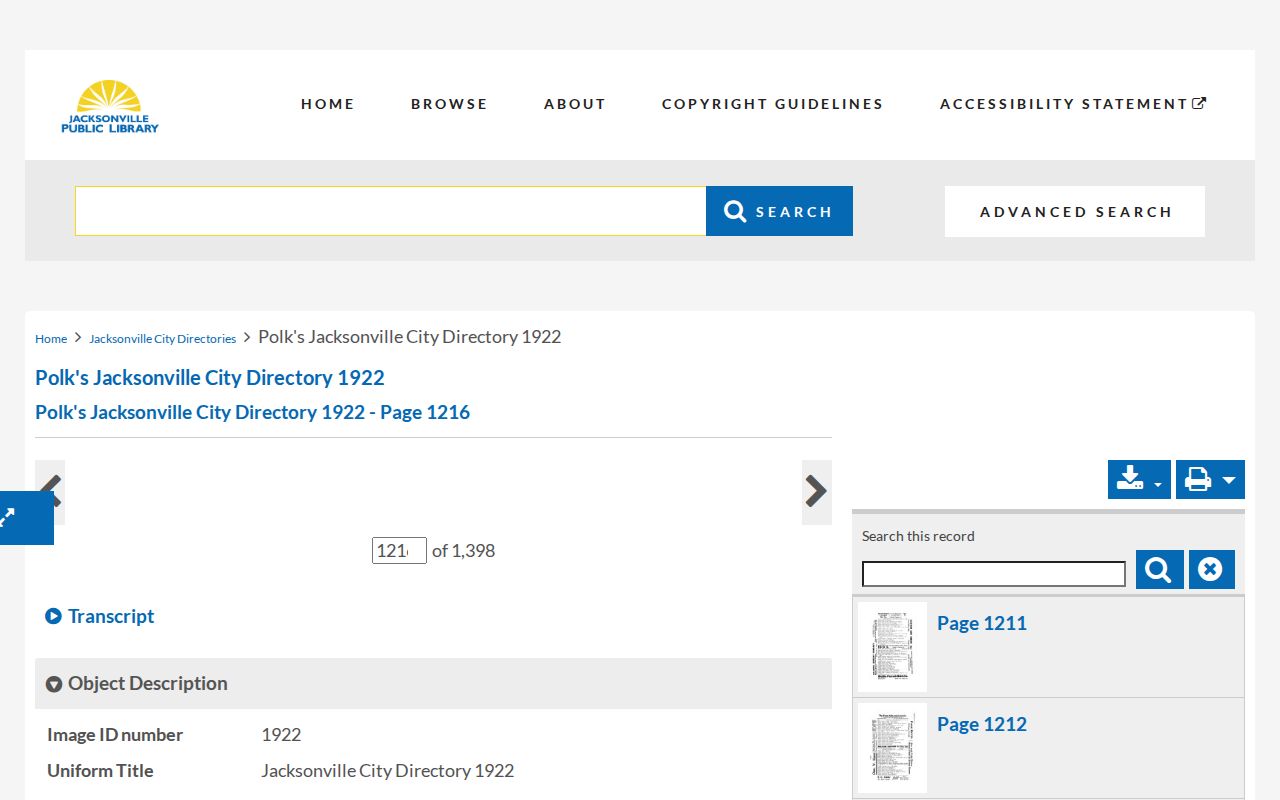The image size is (1280, 800).
Task: Click the page number input box
Action: click(399, 551)
